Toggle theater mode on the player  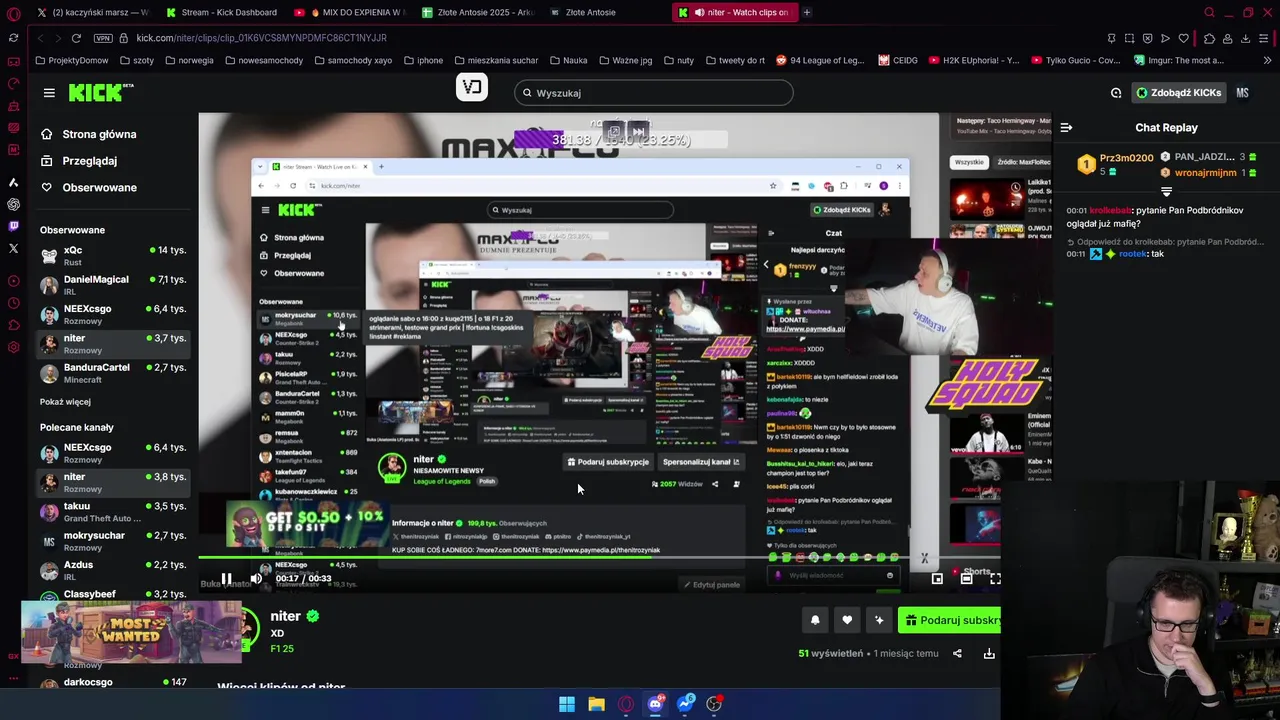point(966,579)
